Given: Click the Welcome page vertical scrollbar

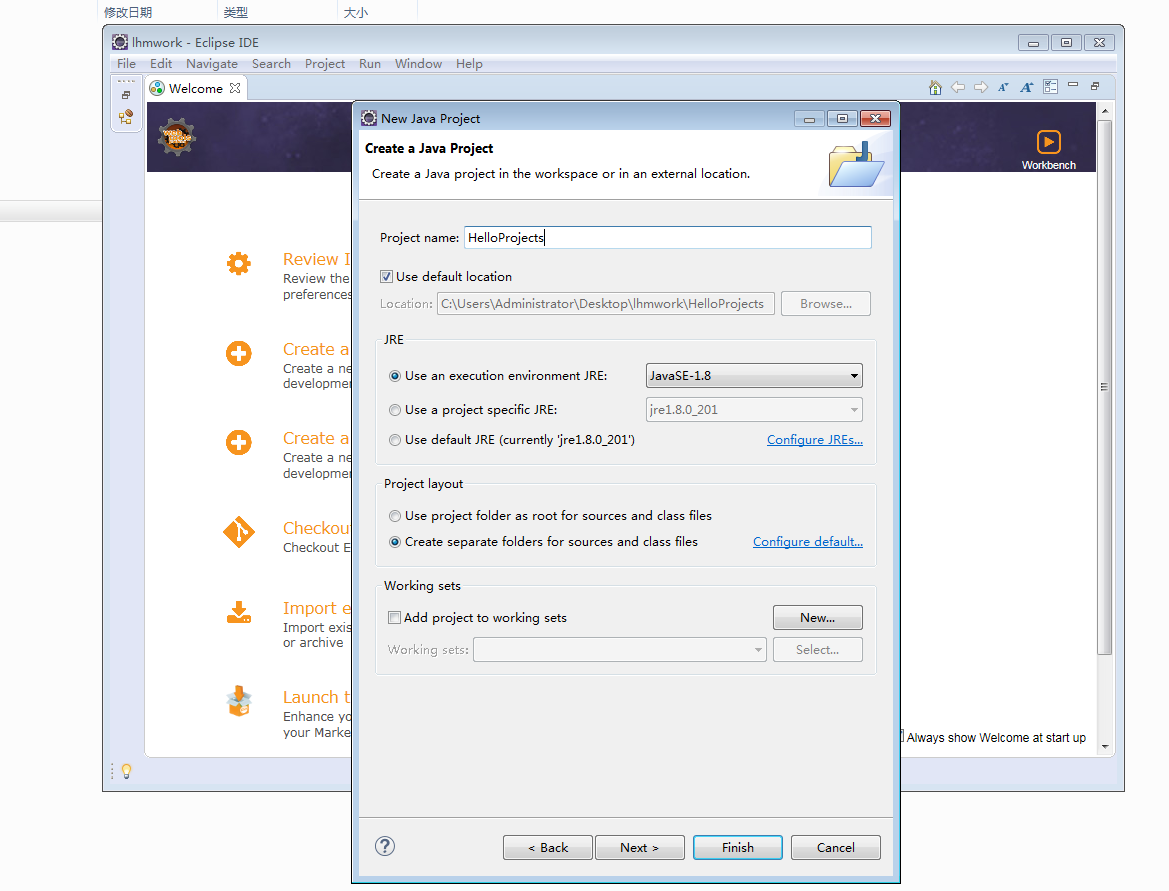Looking at the screenshot, I should [1105, 387].
